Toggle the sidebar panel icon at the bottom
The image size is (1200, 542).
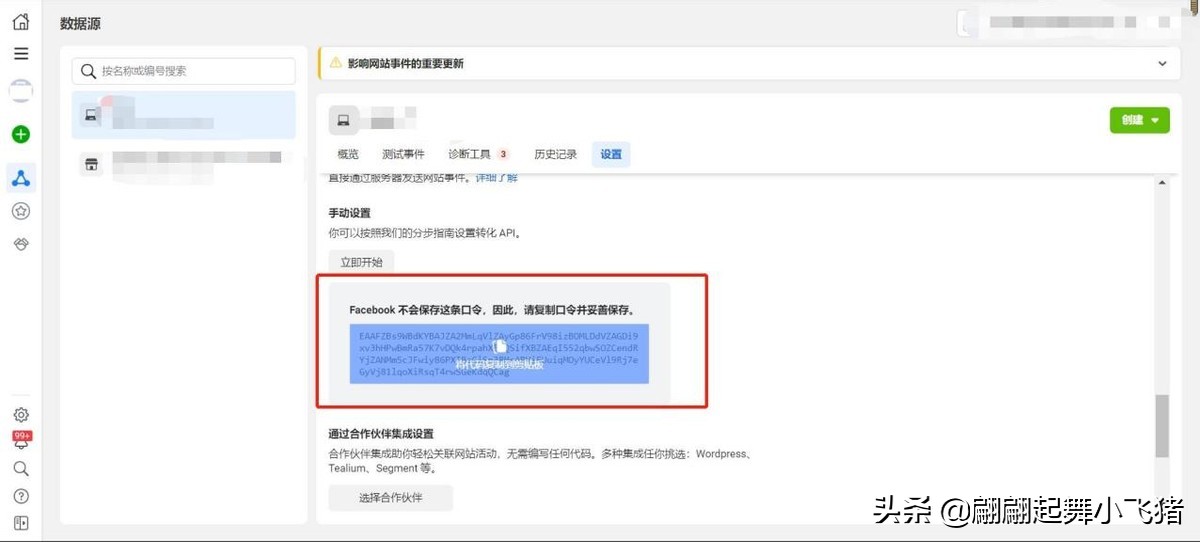[x=21, y=523]
